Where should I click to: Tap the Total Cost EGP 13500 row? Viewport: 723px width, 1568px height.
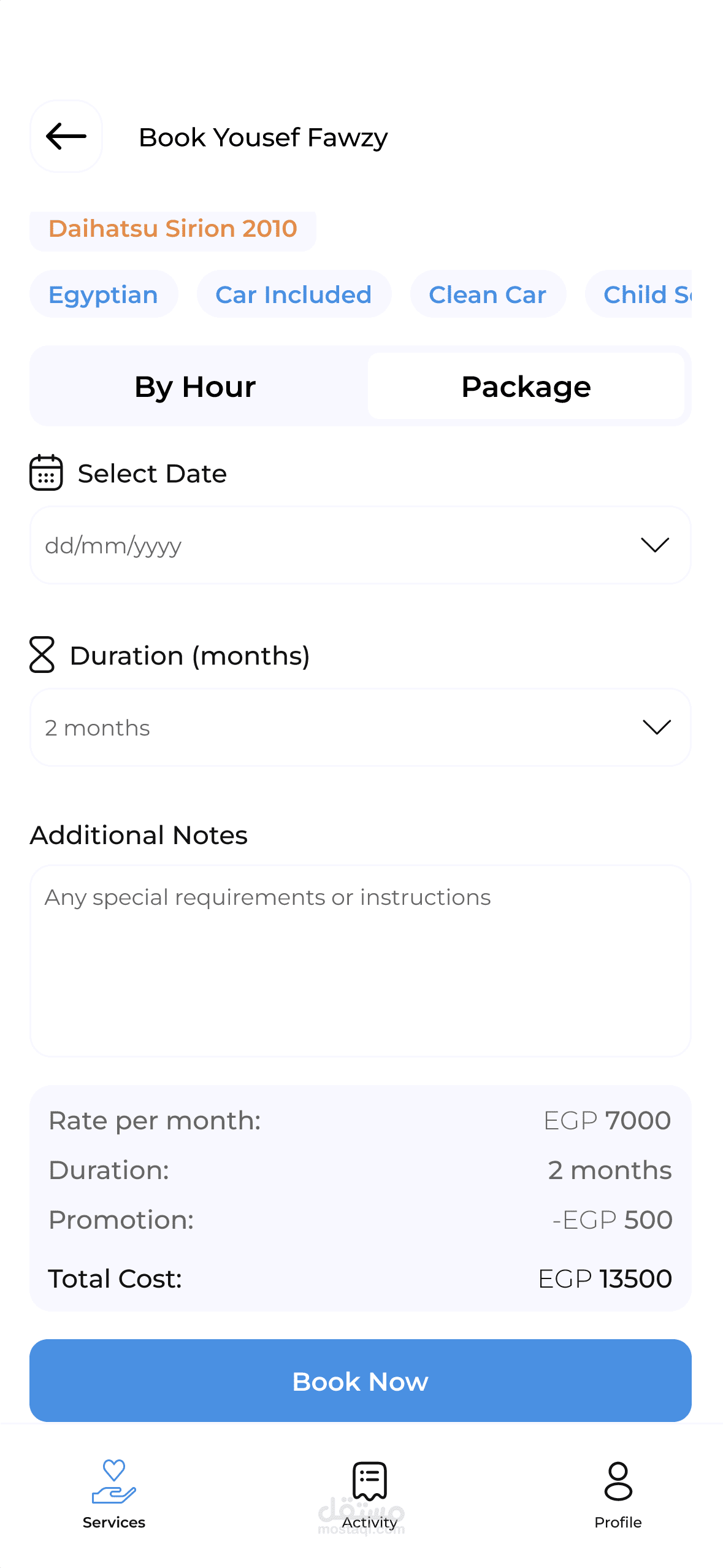pos(361,1279)
